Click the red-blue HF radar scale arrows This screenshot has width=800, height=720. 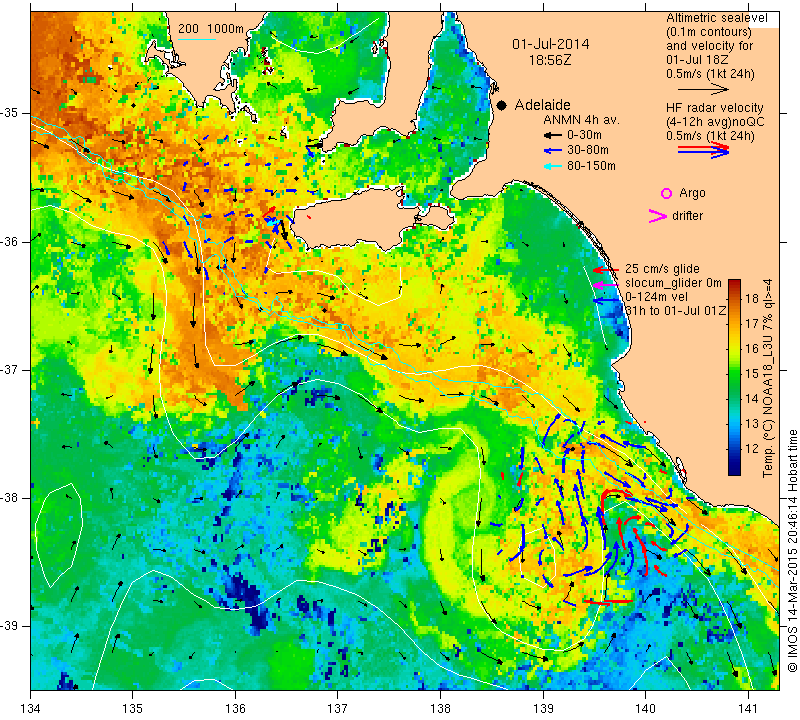tap(703, 150)
